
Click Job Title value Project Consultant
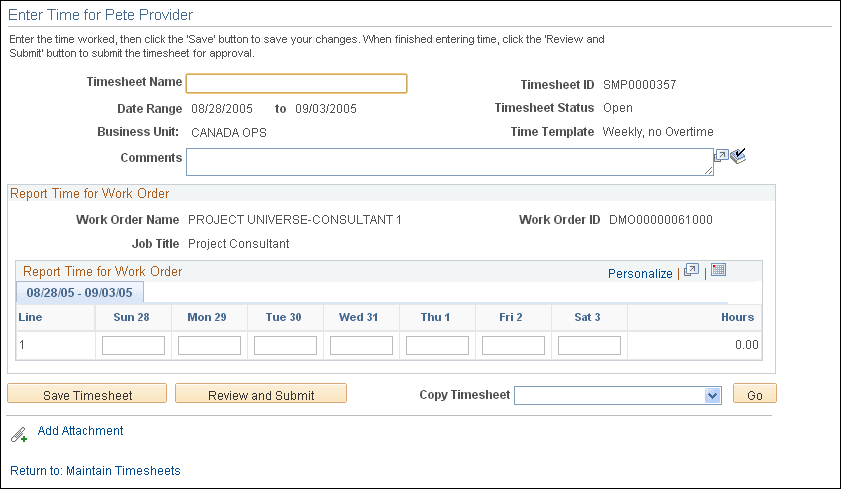coord(239,244)
